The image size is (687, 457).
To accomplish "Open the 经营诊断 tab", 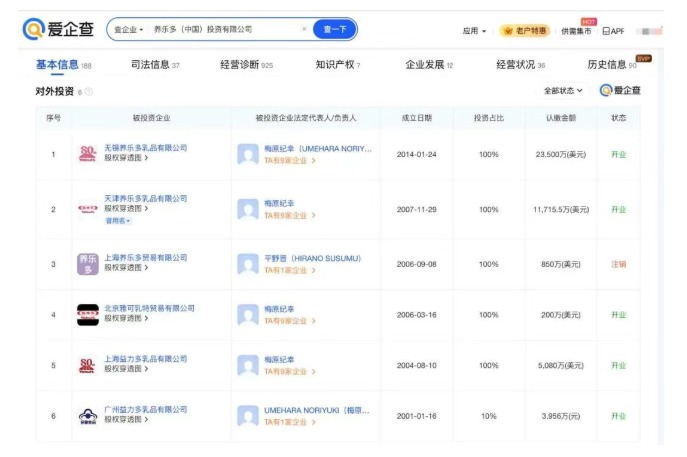I will click(x=246, y=65).
